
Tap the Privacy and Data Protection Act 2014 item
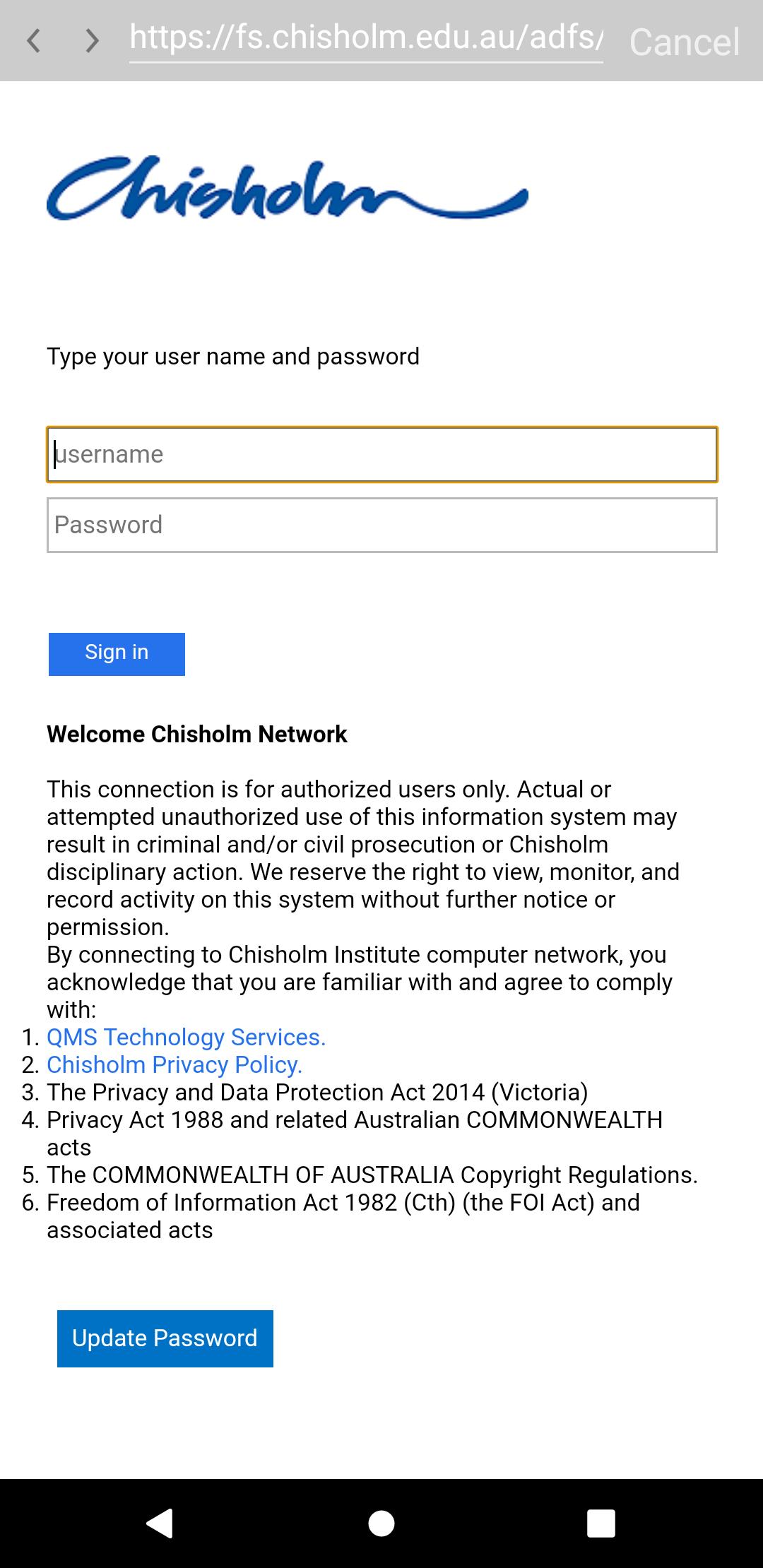317,1092
